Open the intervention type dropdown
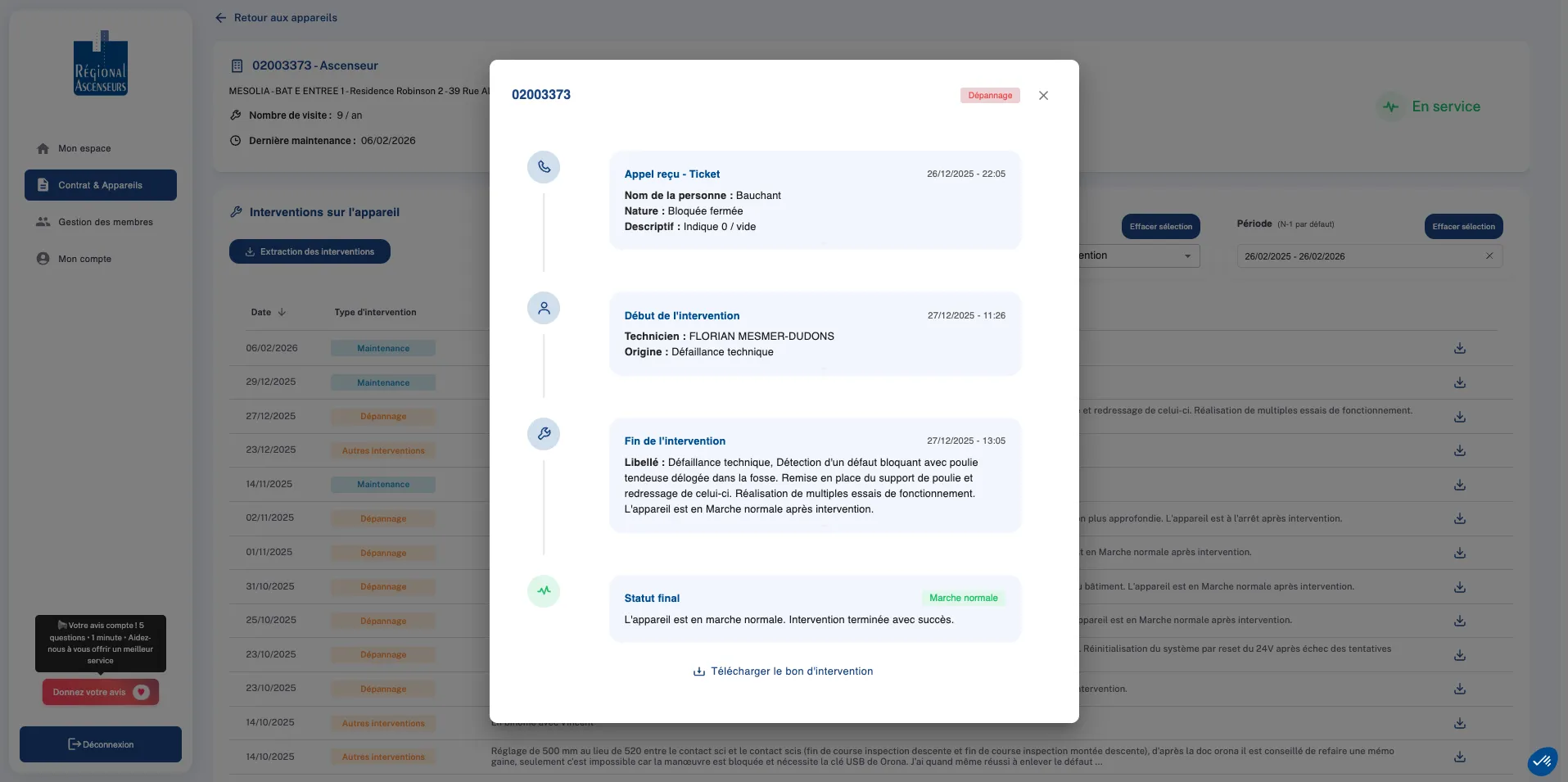1568x782 pixels. [1188, 255]
